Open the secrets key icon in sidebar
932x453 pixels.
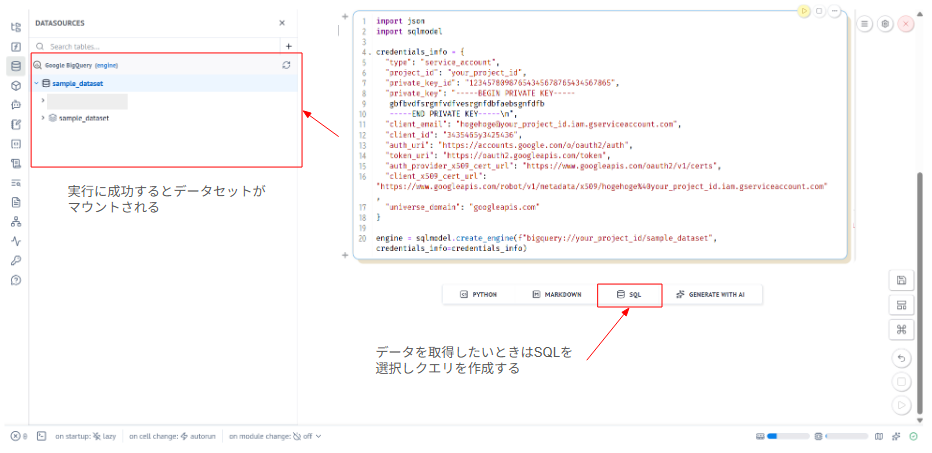pos(15,260)
